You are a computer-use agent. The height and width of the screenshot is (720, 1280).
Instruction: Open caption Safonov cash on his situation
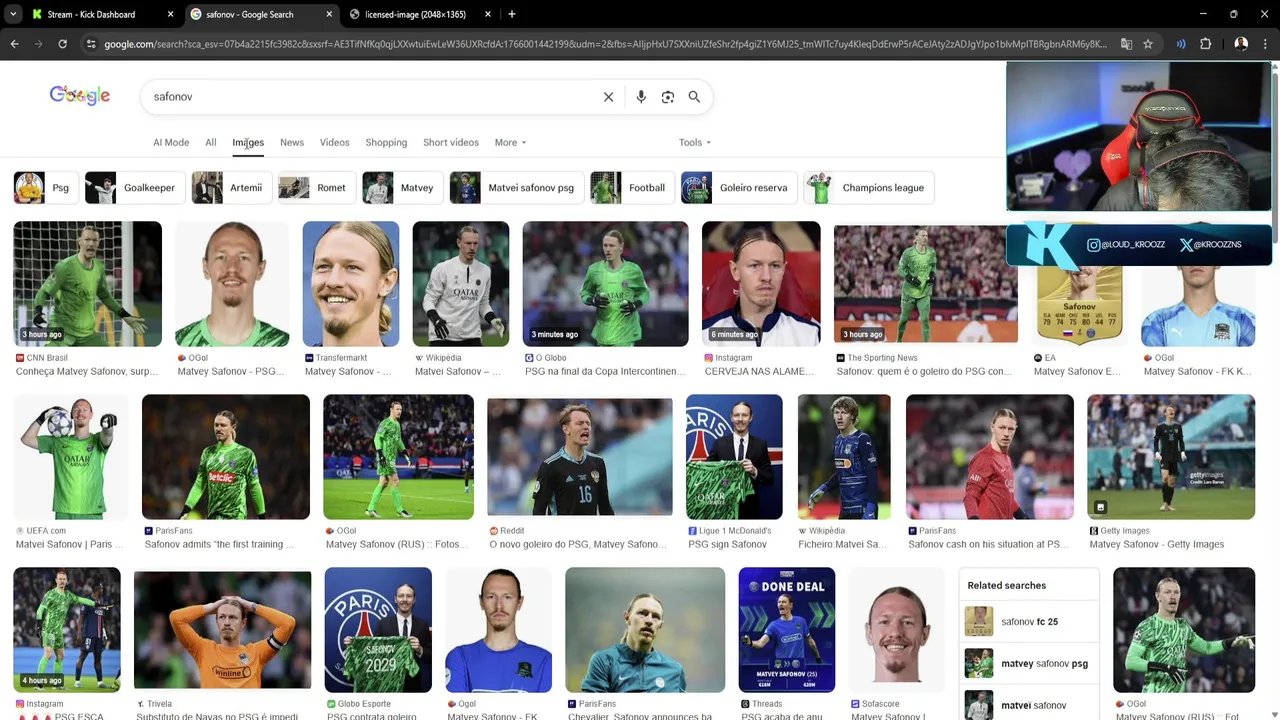click(x=988, y=544)
